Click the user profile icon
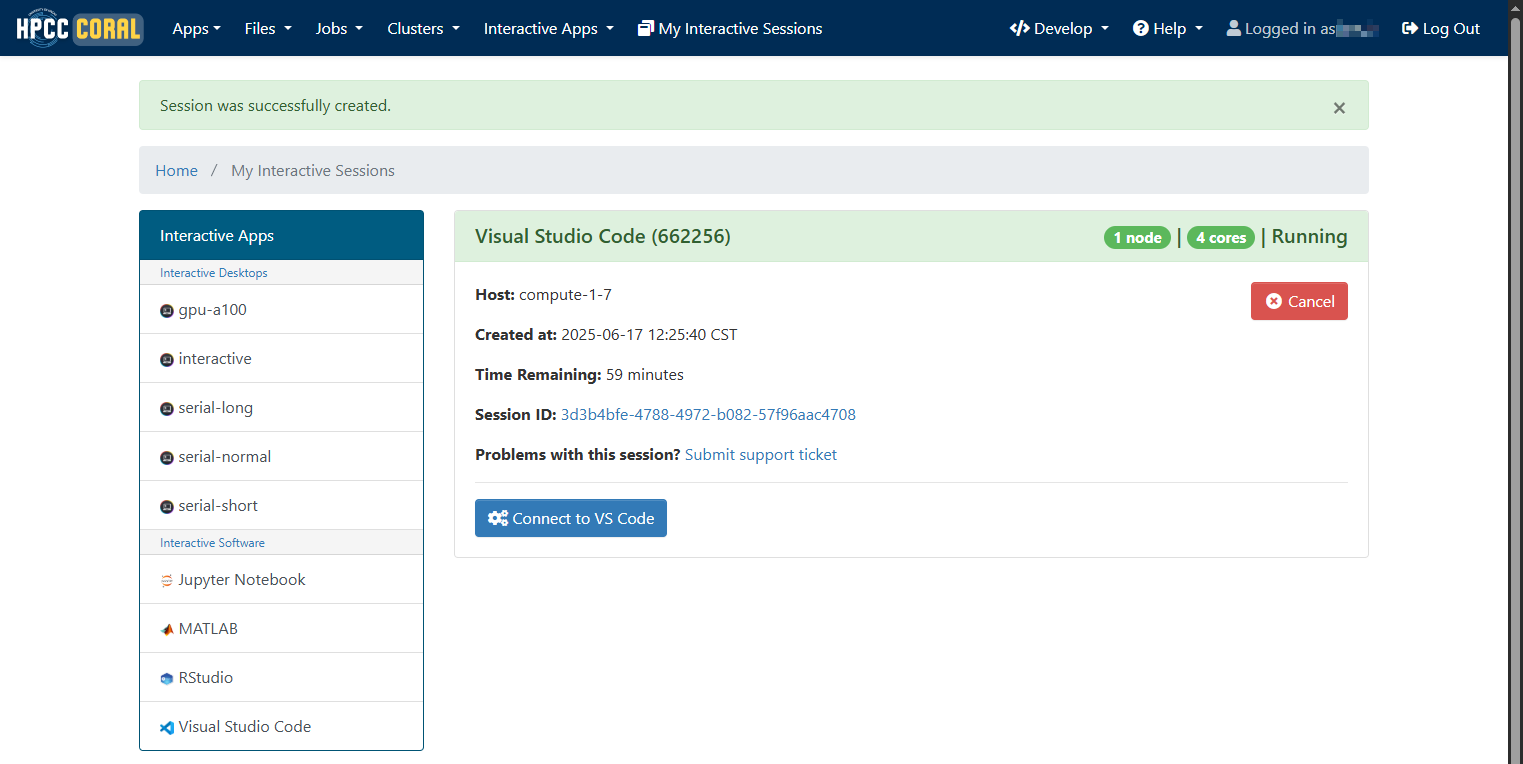This screenshot has height=764, width=1523. [x=1234, y=28]
